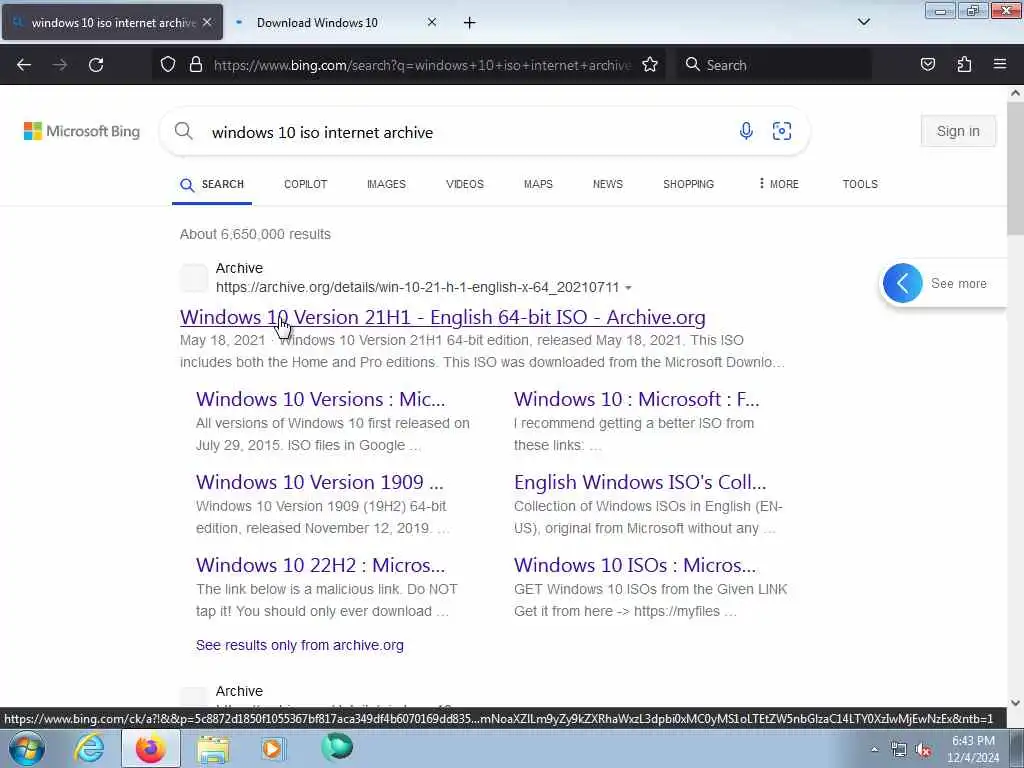Open the MORE search categories menu

coord(778,184)
